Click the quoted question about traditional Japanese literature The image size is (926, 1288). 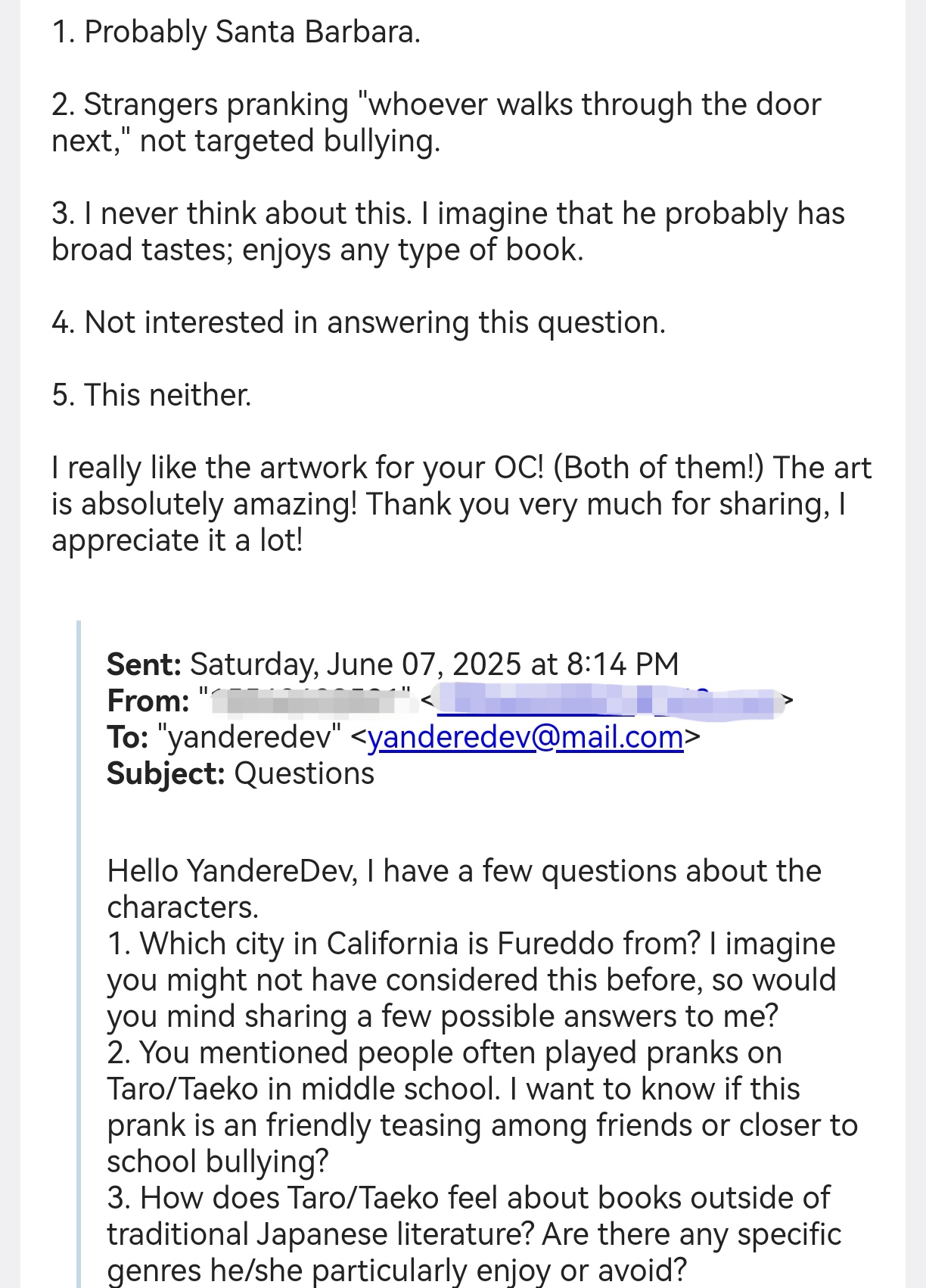[x=474, y=1234]
